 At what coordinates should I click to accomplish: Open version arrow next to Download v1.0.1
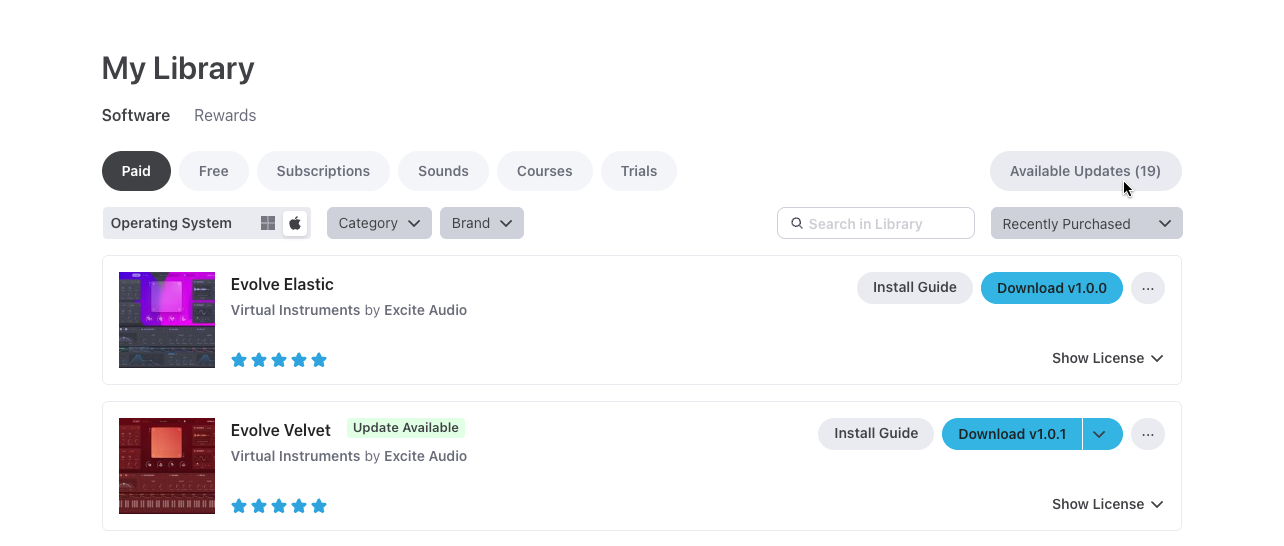point(1100,434)
